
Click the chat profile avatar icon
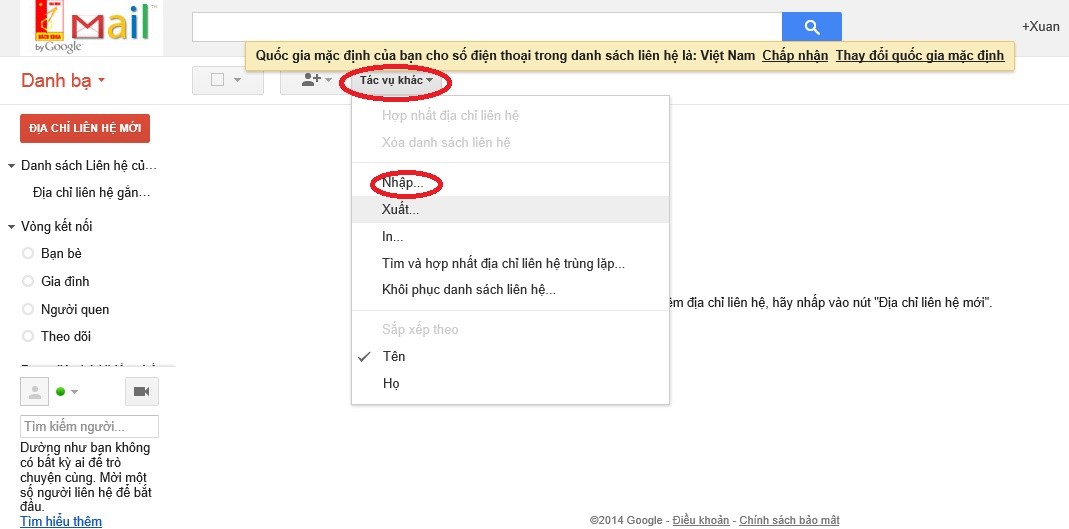pyautogui.click(x=34, y=391)
